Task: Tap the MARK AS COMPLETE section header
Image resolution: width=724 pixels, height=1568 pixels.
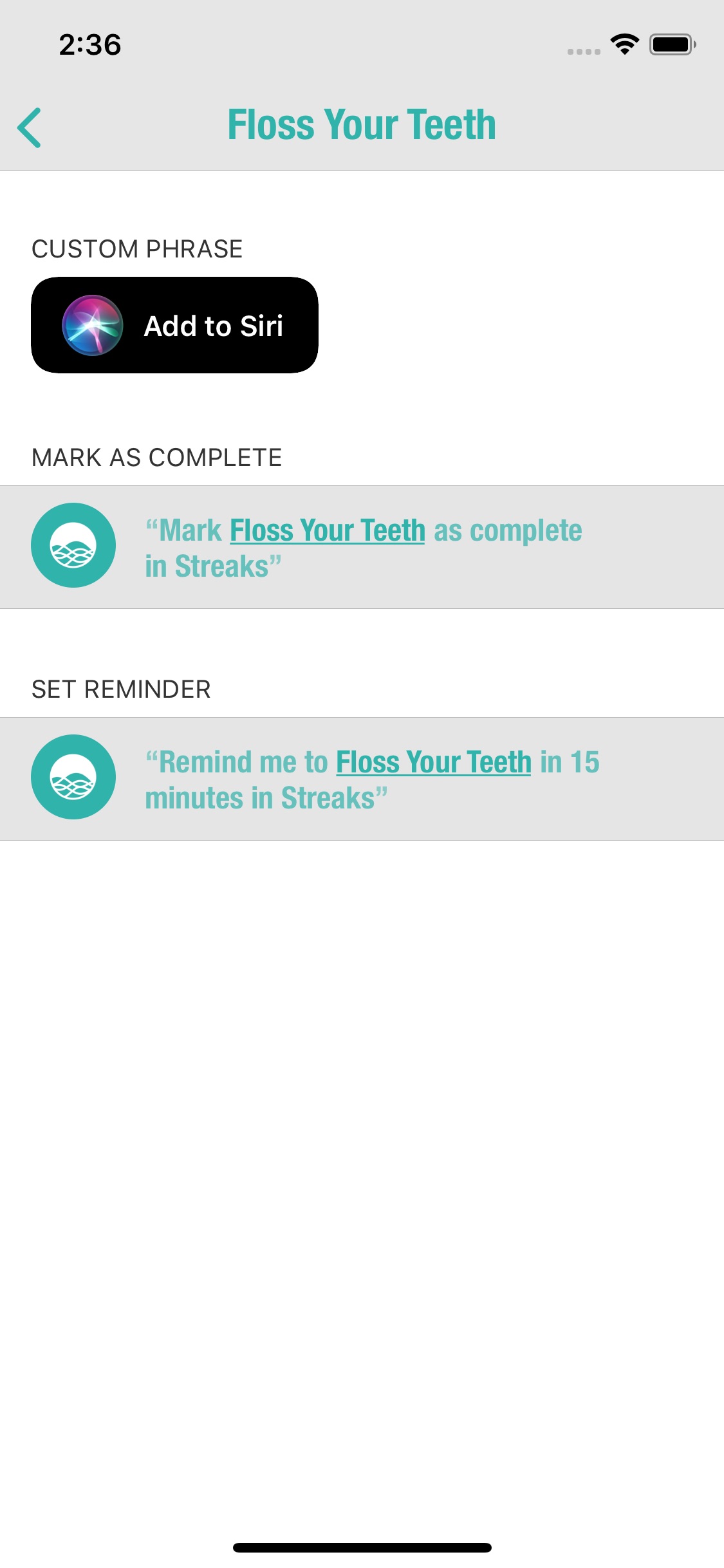Action: (157, 458)
